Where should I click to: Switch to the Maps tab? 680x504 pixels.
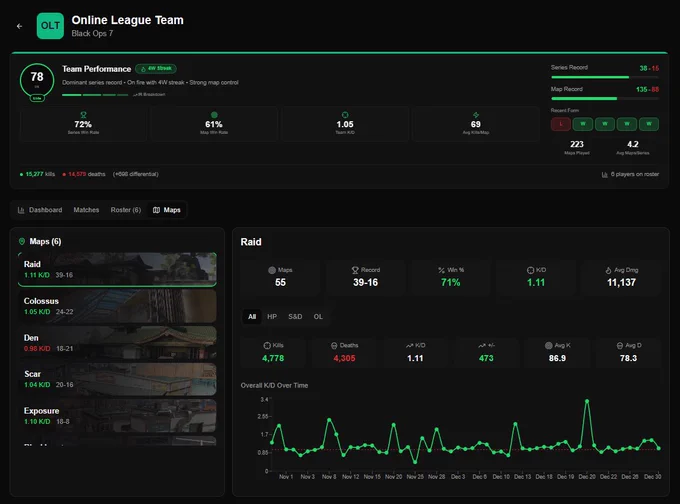click(167, 210)
